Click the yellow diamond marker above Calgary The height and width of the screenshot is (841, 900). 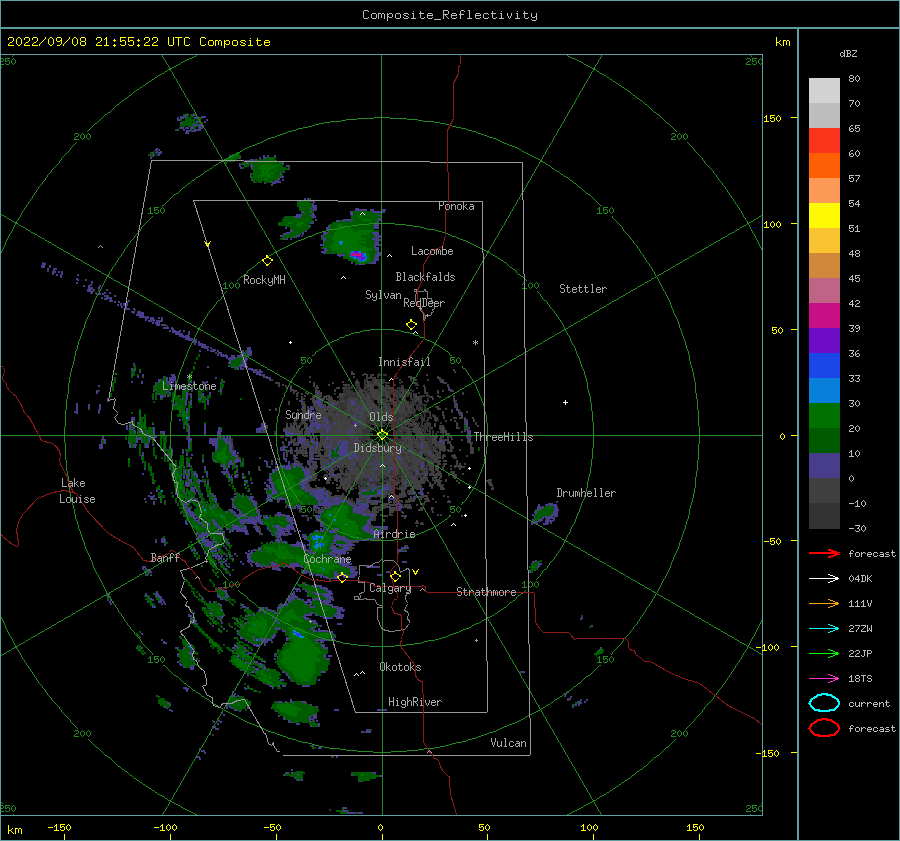395,576
